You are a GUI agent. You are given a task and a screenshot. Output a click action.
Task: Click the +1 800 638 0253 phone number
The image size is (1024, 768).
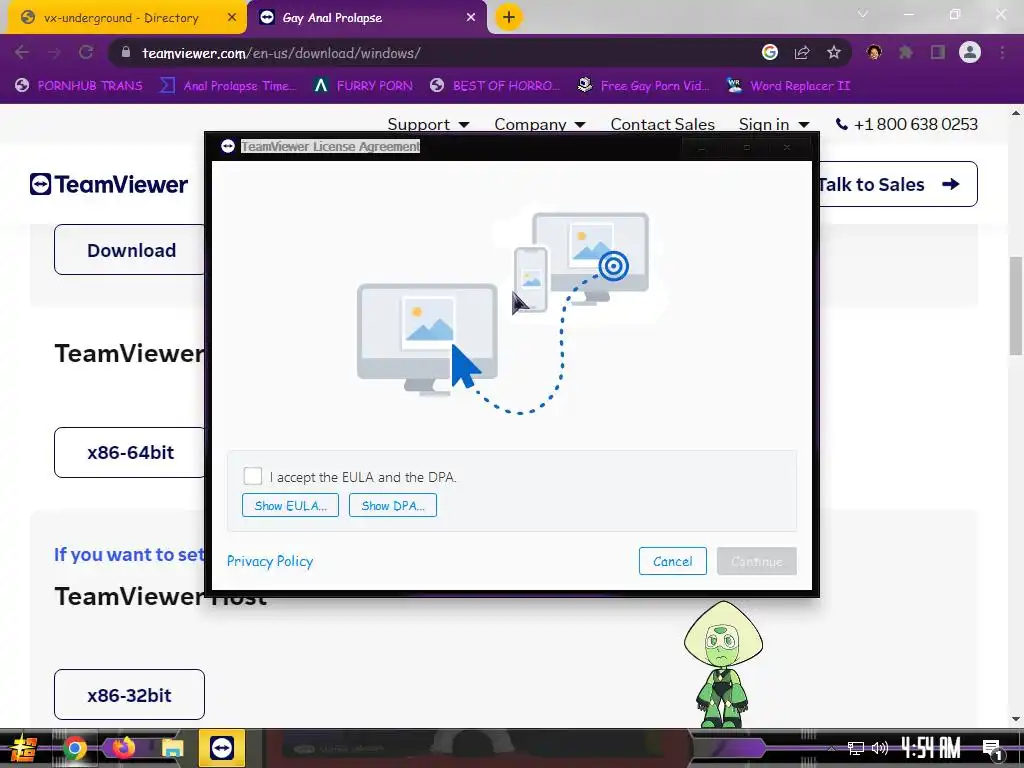point(907,124)
